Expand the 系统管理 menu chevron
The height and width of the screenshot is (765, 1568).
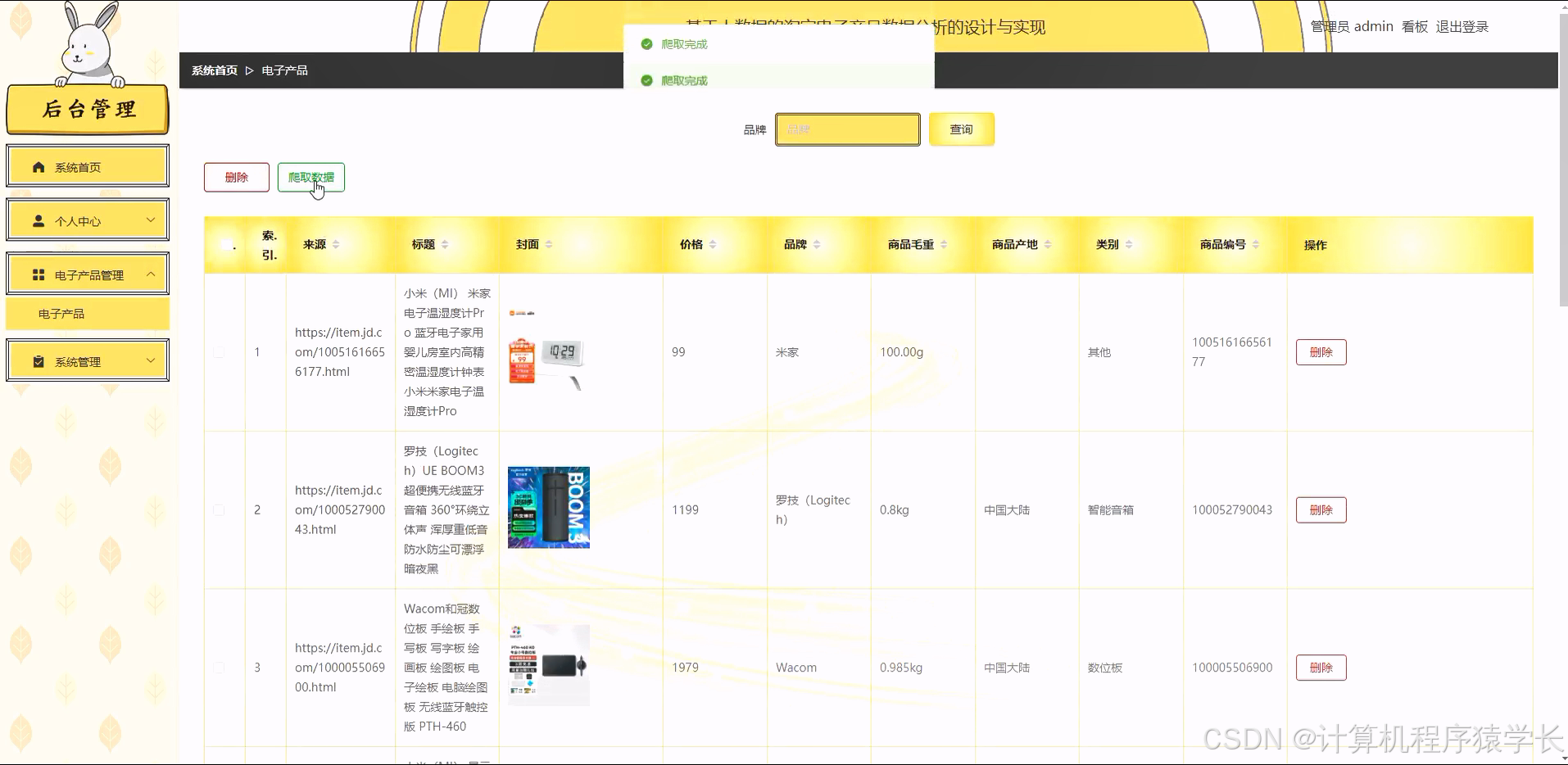tap(151, 360)
